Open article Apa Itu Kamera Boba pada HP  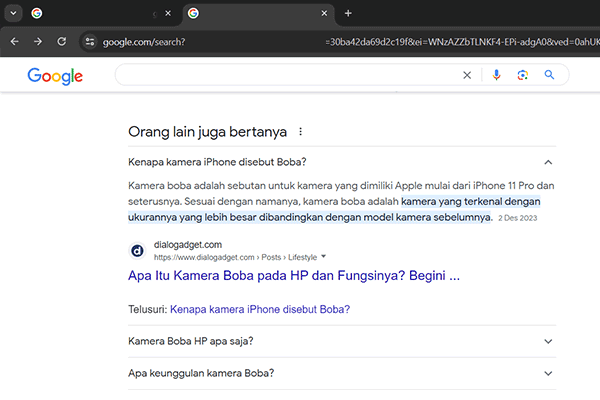click(293, 276)
